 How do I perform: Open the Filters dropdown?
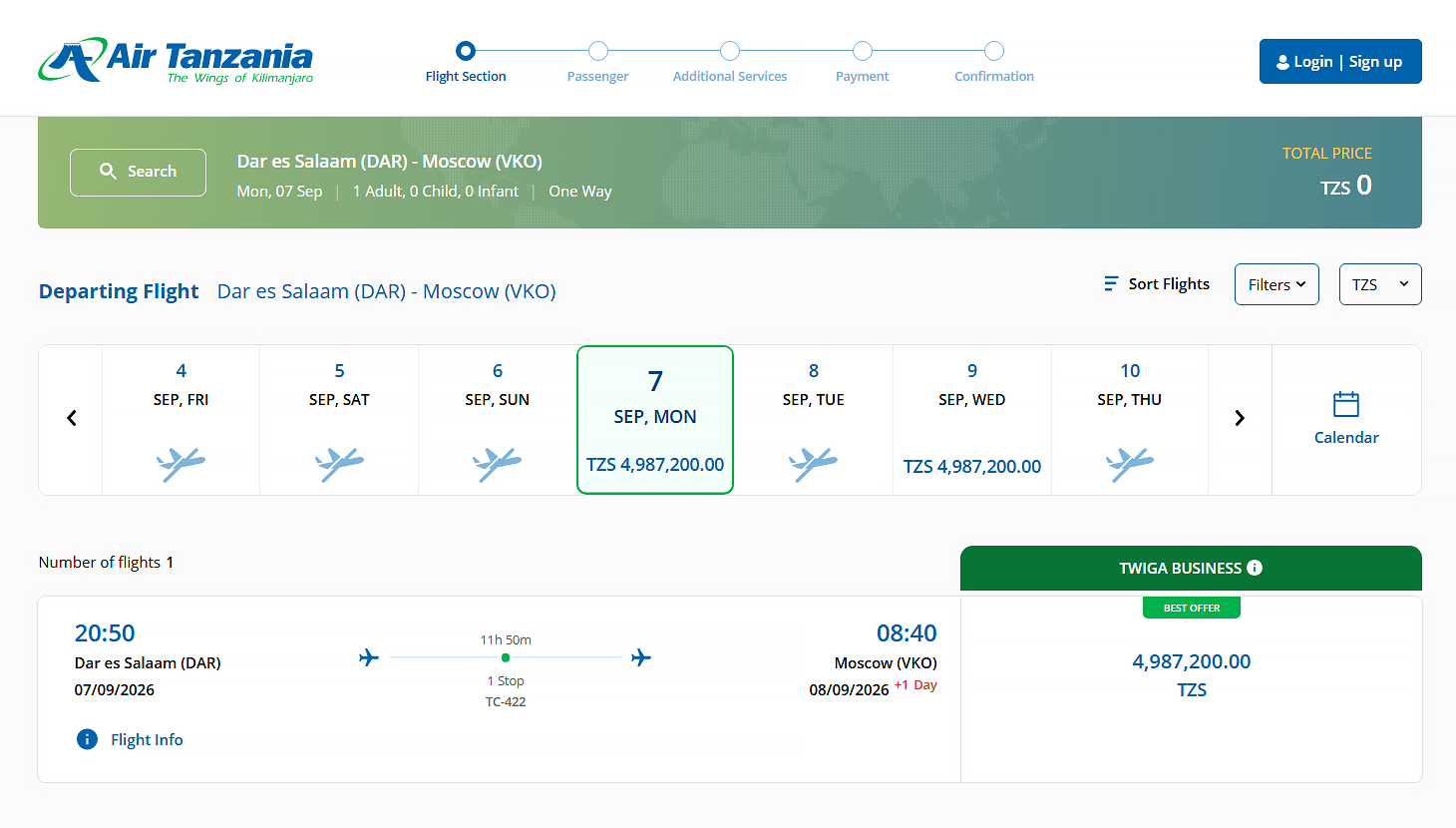(1276, 284)
